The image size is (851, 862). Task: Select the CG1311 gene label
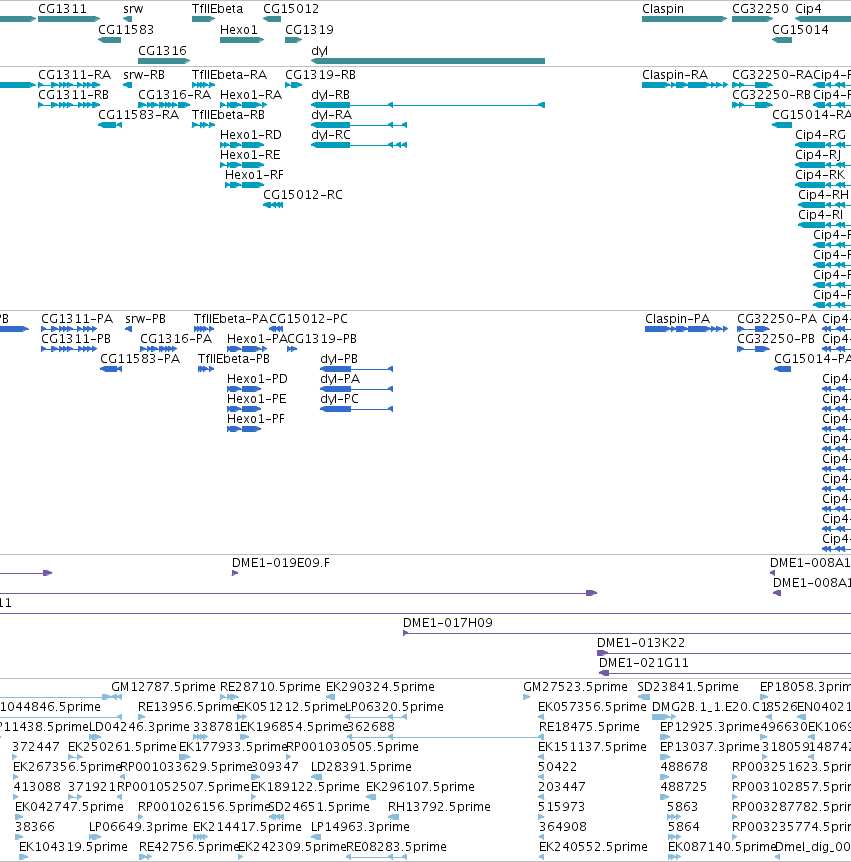pyautogui.click(x=62, y=9)
